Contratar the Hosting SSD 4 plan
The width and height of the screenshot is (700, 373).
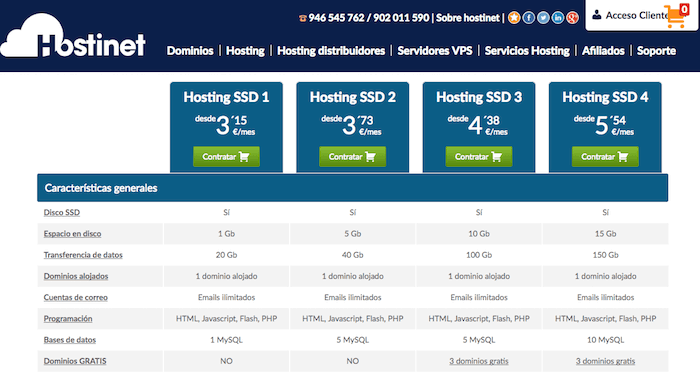point(605,157)
